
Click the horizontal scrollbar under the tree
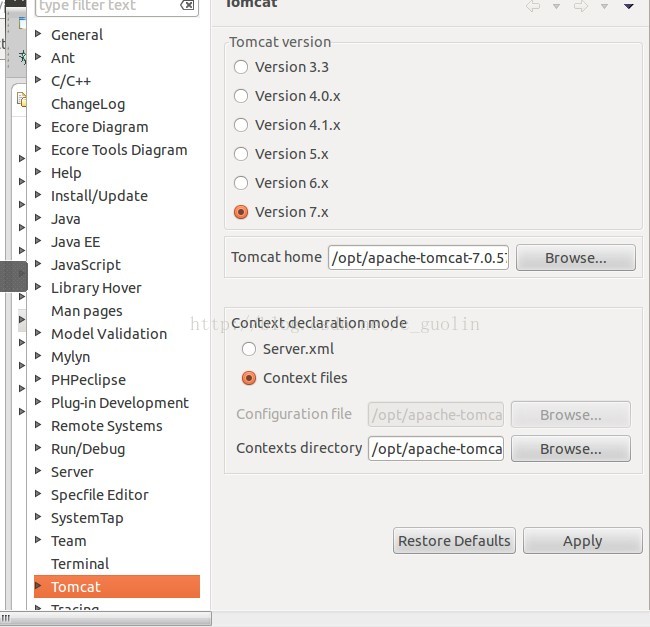tap(106, 618)
